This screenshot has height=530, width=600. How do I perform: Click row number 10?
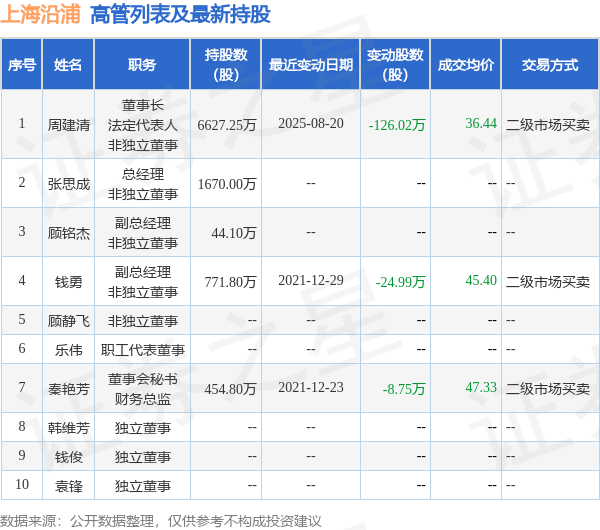[x=22, y=484]
